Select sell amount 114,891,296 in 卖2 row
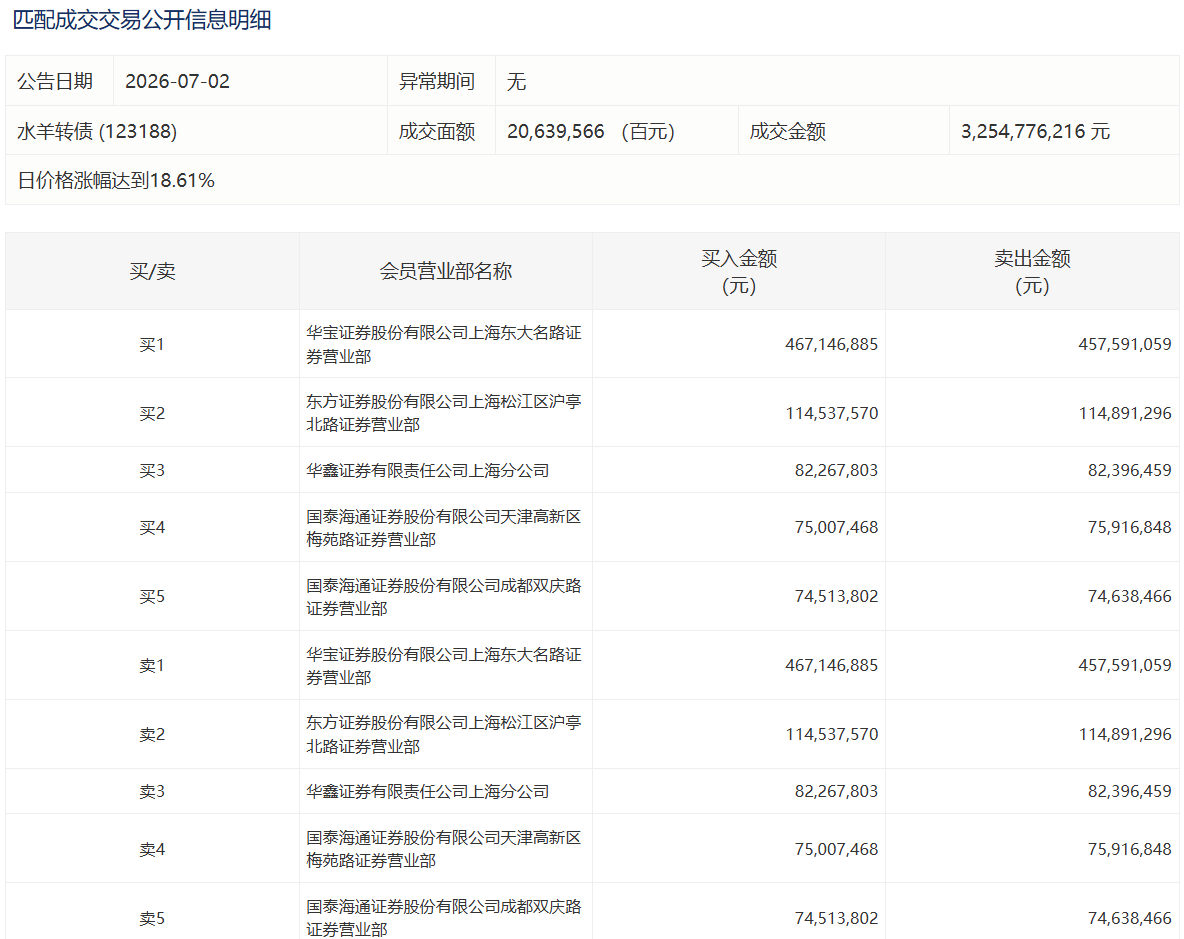This screenshot has width=1184, height=939. coord(1124,734)
